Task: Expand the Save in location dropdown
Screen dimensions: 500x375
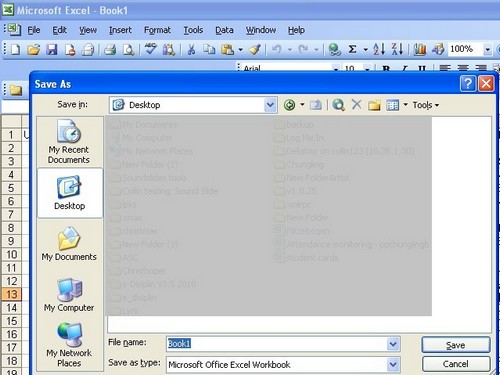Action: point(270,105)
